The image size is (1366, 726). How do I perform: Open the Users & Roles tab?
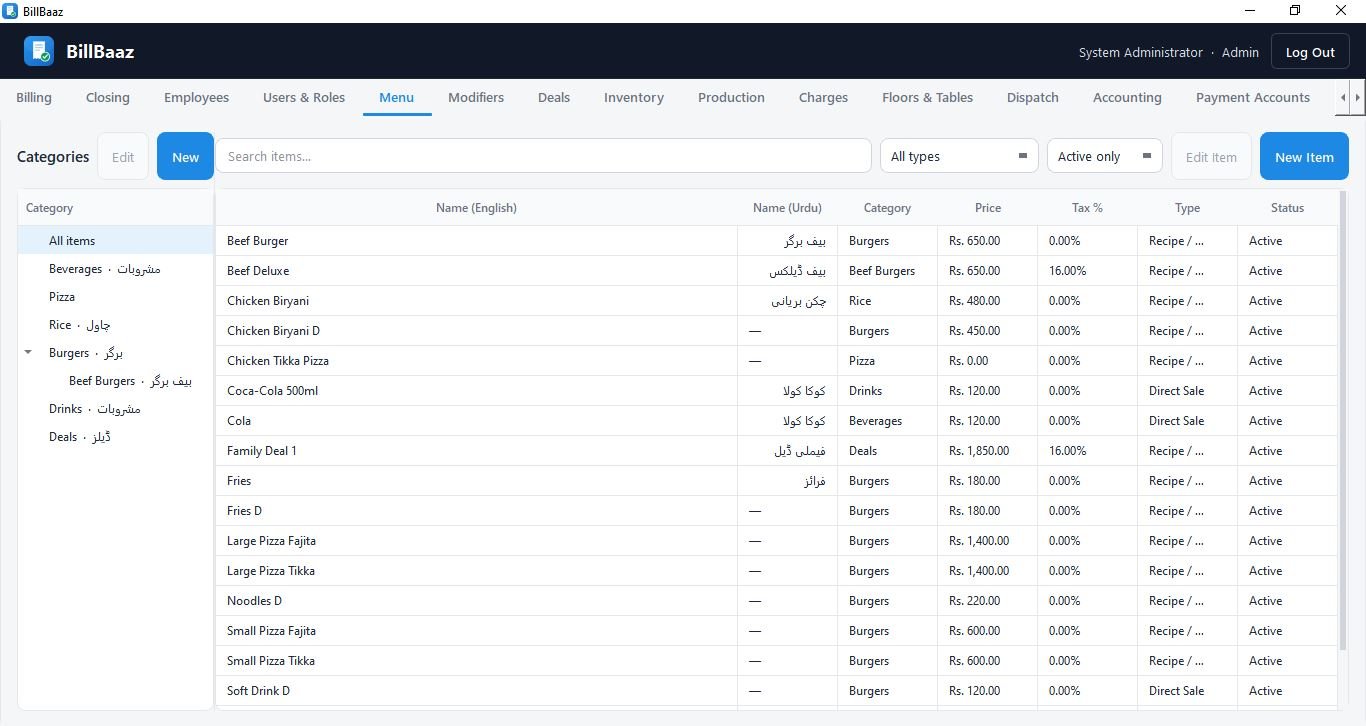304,97
